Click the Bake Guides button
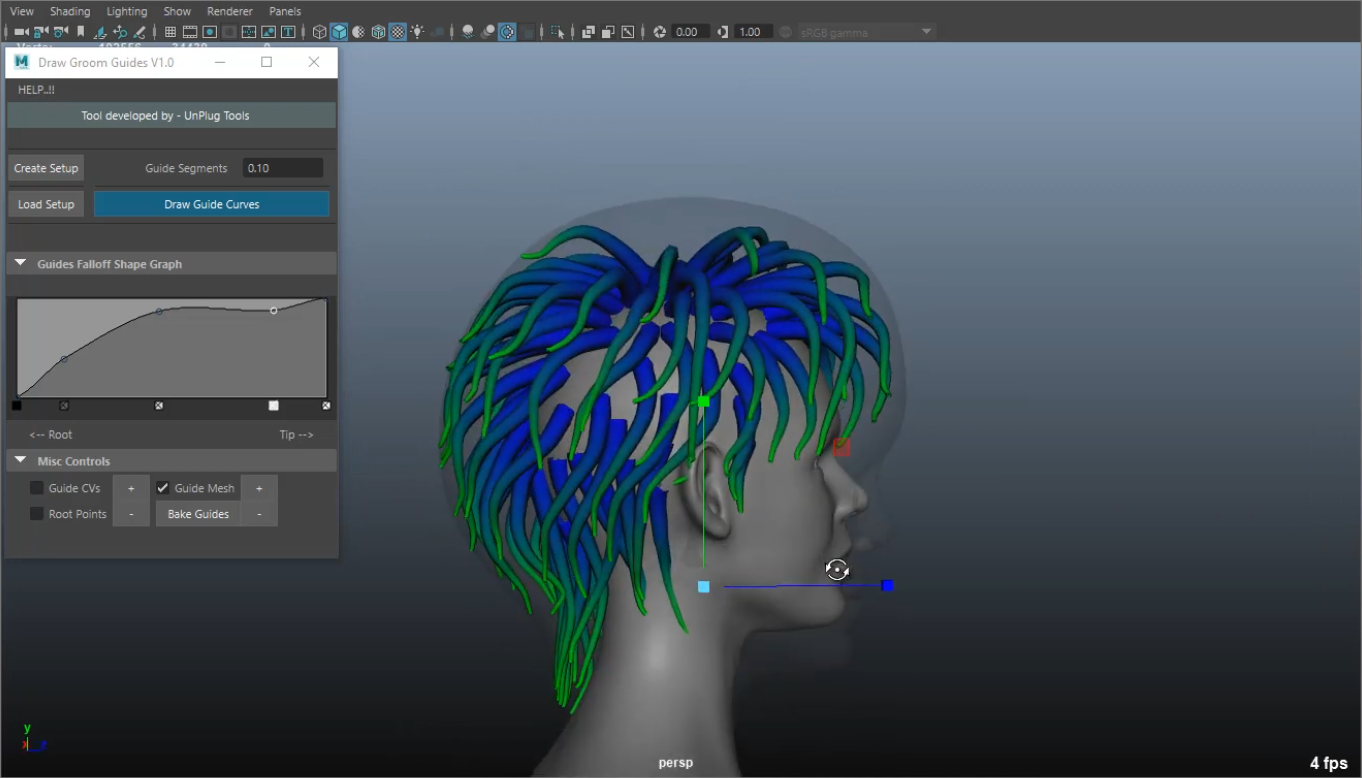 (x=198, y=514)
